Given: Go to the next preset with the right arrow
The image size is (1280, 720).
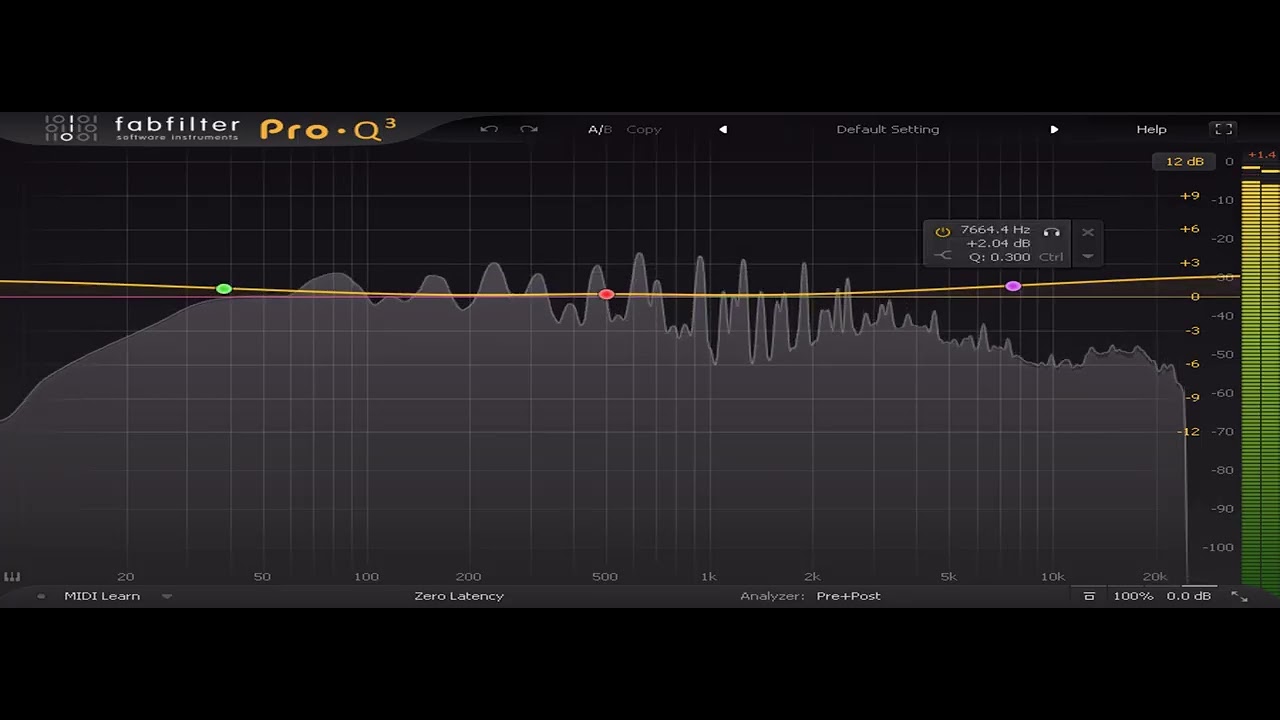Looking at the screenshot, I should click(1054, 129).
